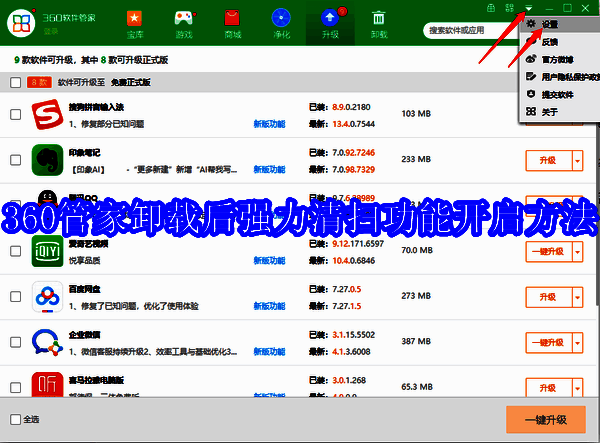The height and width of the screenshot is (443, 600).
Task: Tick the 全选 select-all checkbox
Action: point(15,419)
